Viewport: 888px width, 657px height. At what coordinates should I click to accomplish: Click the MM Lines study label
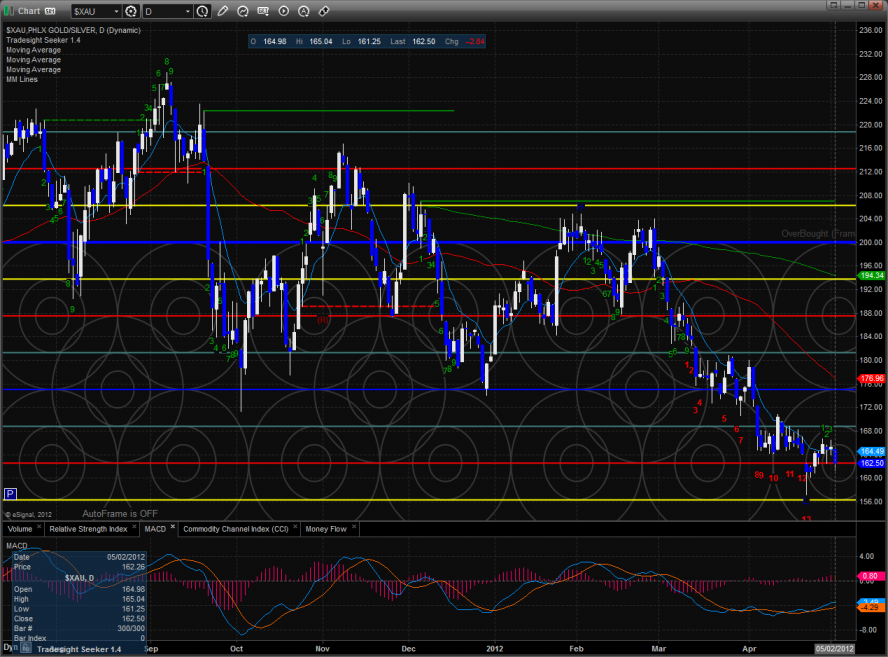coord(21,79)
